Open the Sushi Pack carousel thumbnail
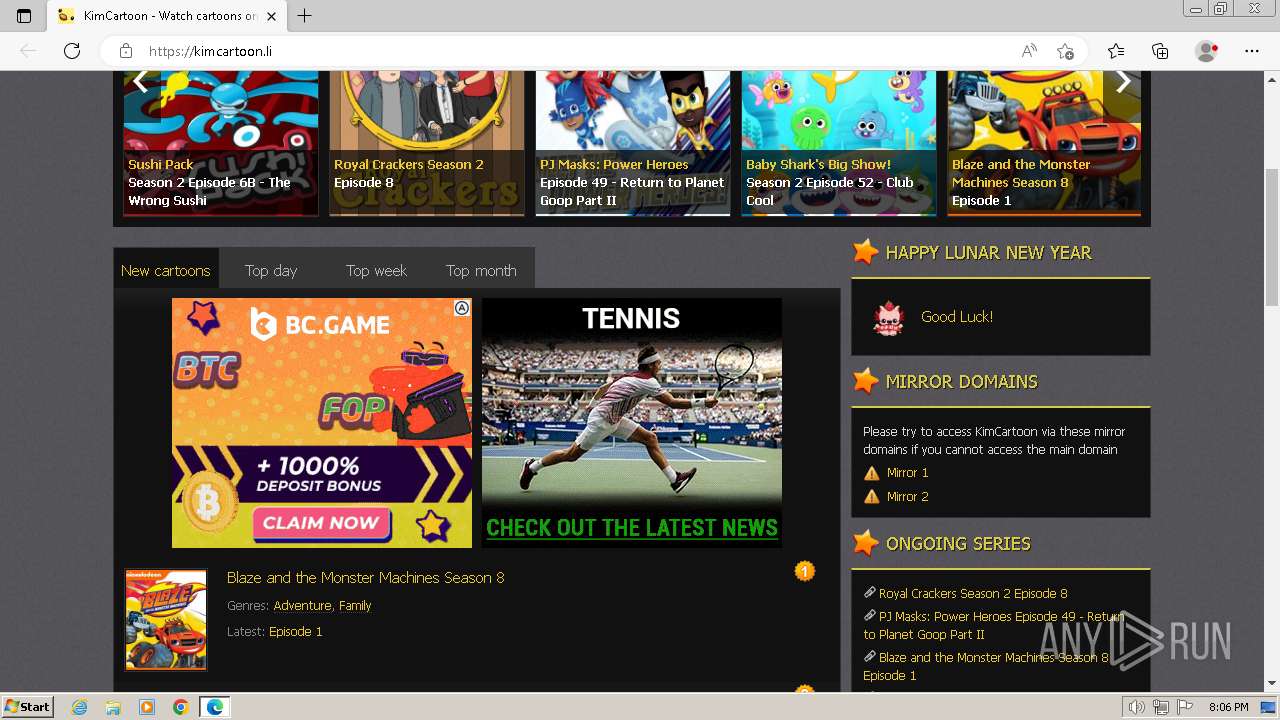The width and height of the screenshot is (1280, 720). coord(220,143)
